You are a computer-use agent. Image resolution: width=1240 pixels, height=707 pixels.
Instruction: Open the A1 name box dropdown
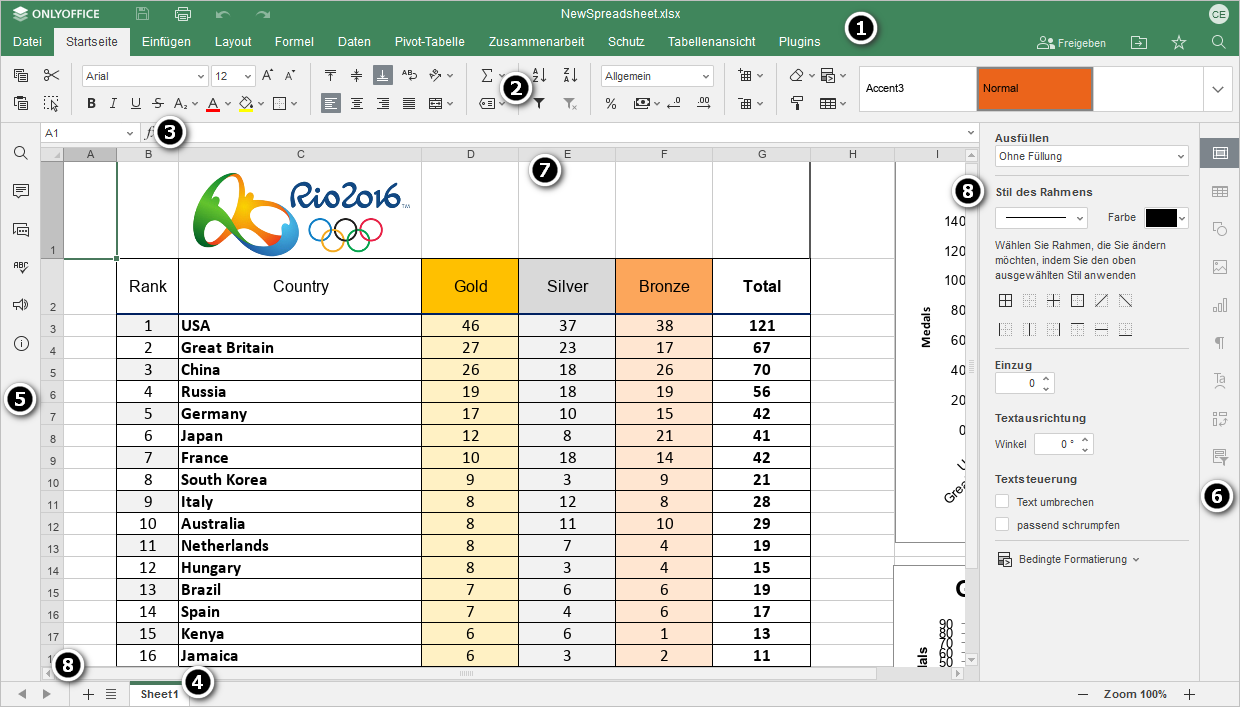point(130,133)
